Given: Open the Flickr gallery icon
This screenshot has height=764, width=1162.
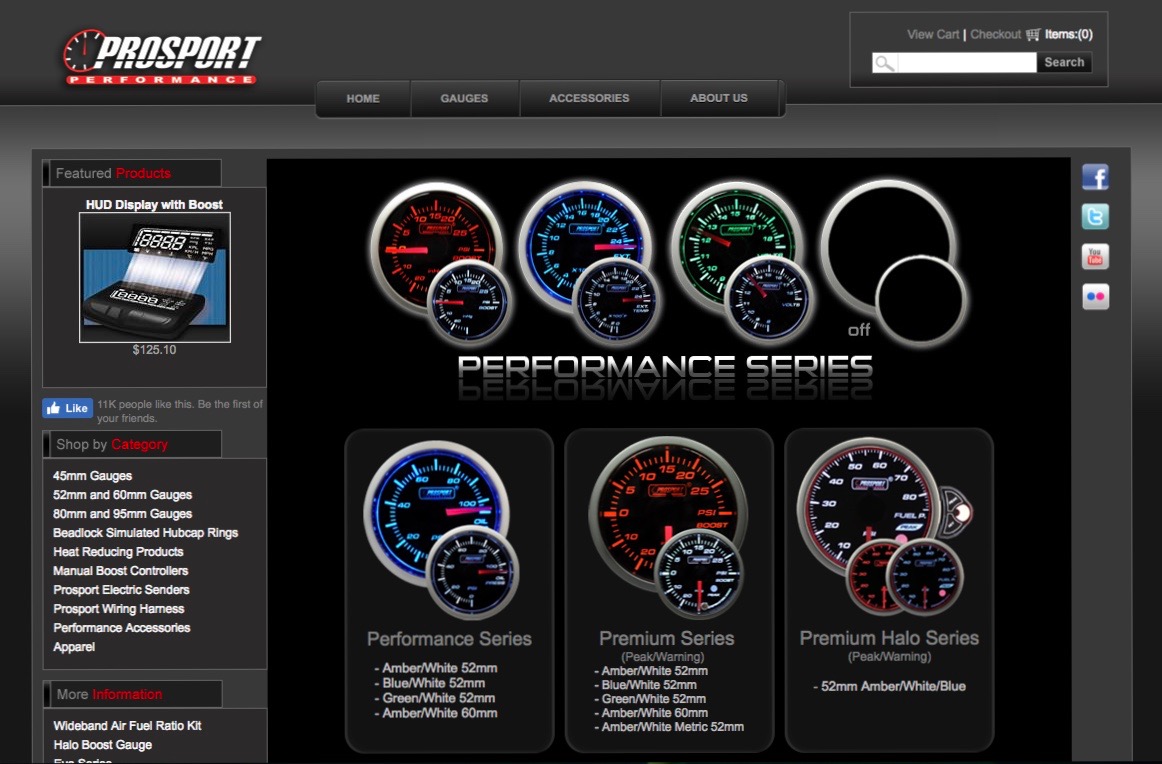Looking at the screenshot, I should pyautogui.click(x=1095, y=296).
